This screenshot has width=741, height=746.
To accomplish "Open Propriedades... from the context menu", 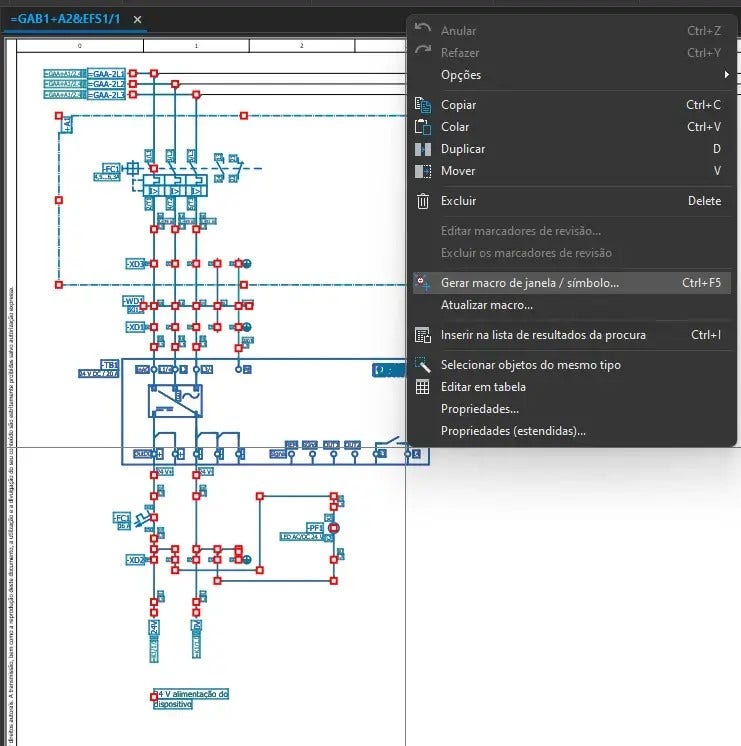I will (479, 409).
